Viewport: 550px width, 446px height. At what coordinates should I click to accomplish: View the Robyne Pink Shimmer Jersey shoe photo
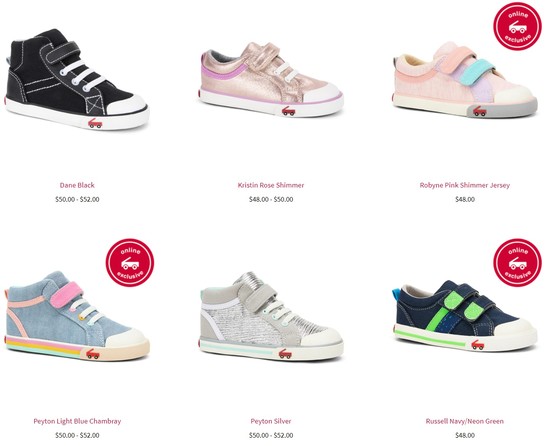pos(465,80)
